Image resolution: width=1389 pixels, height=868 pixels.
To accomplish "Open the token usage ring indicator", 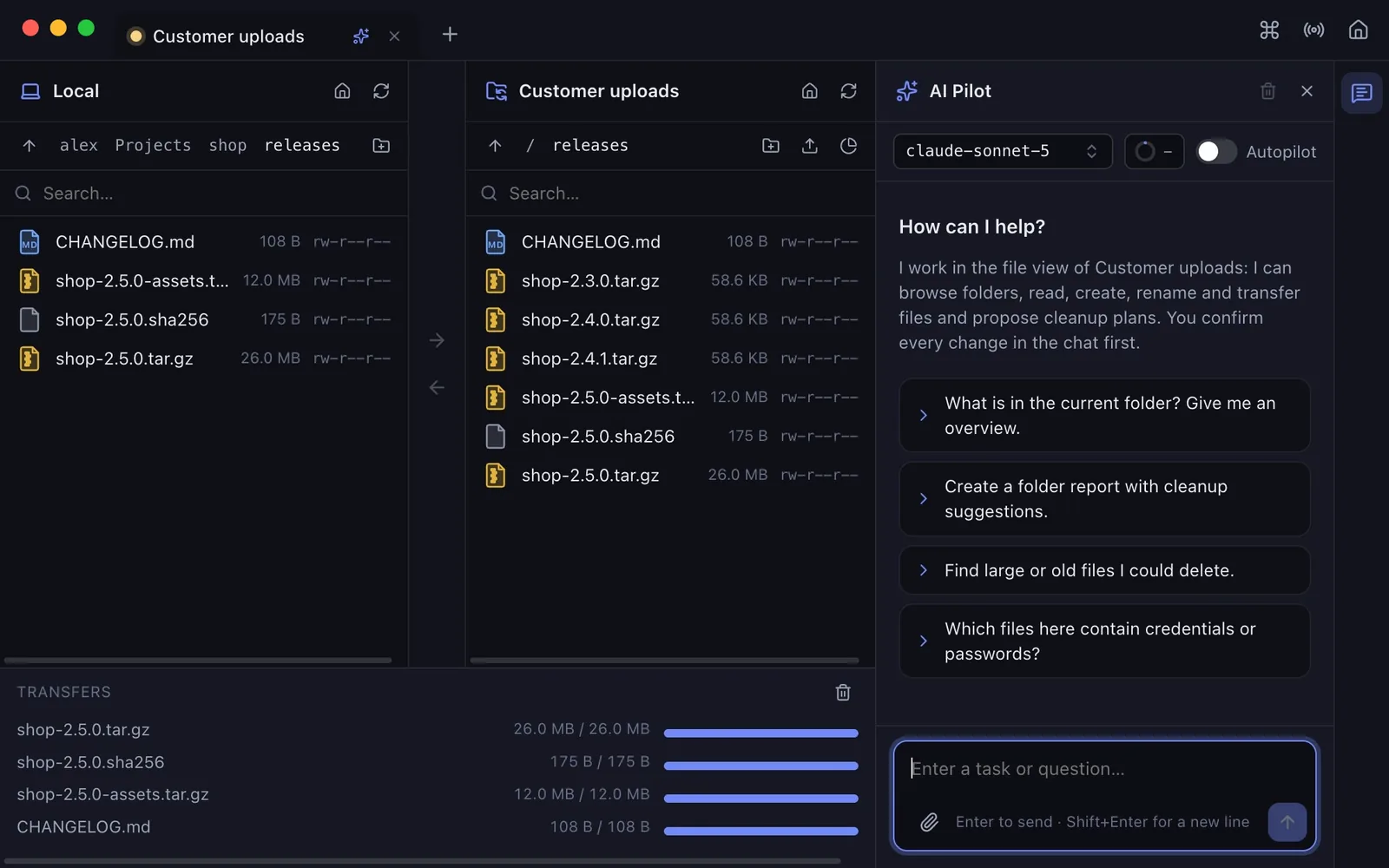I will [1154, 152].
